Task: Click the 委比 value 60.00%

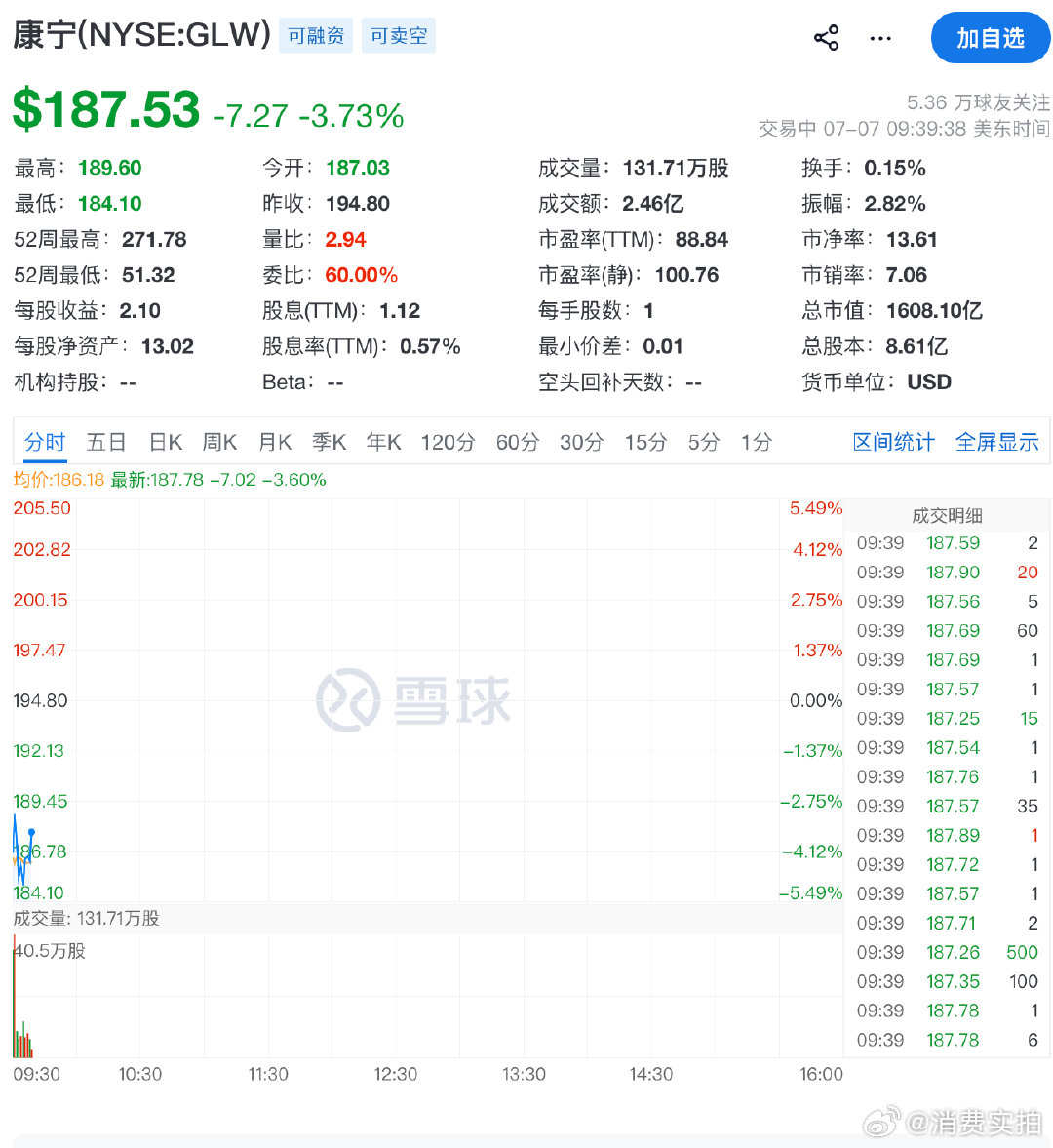Action: point(362,275)
